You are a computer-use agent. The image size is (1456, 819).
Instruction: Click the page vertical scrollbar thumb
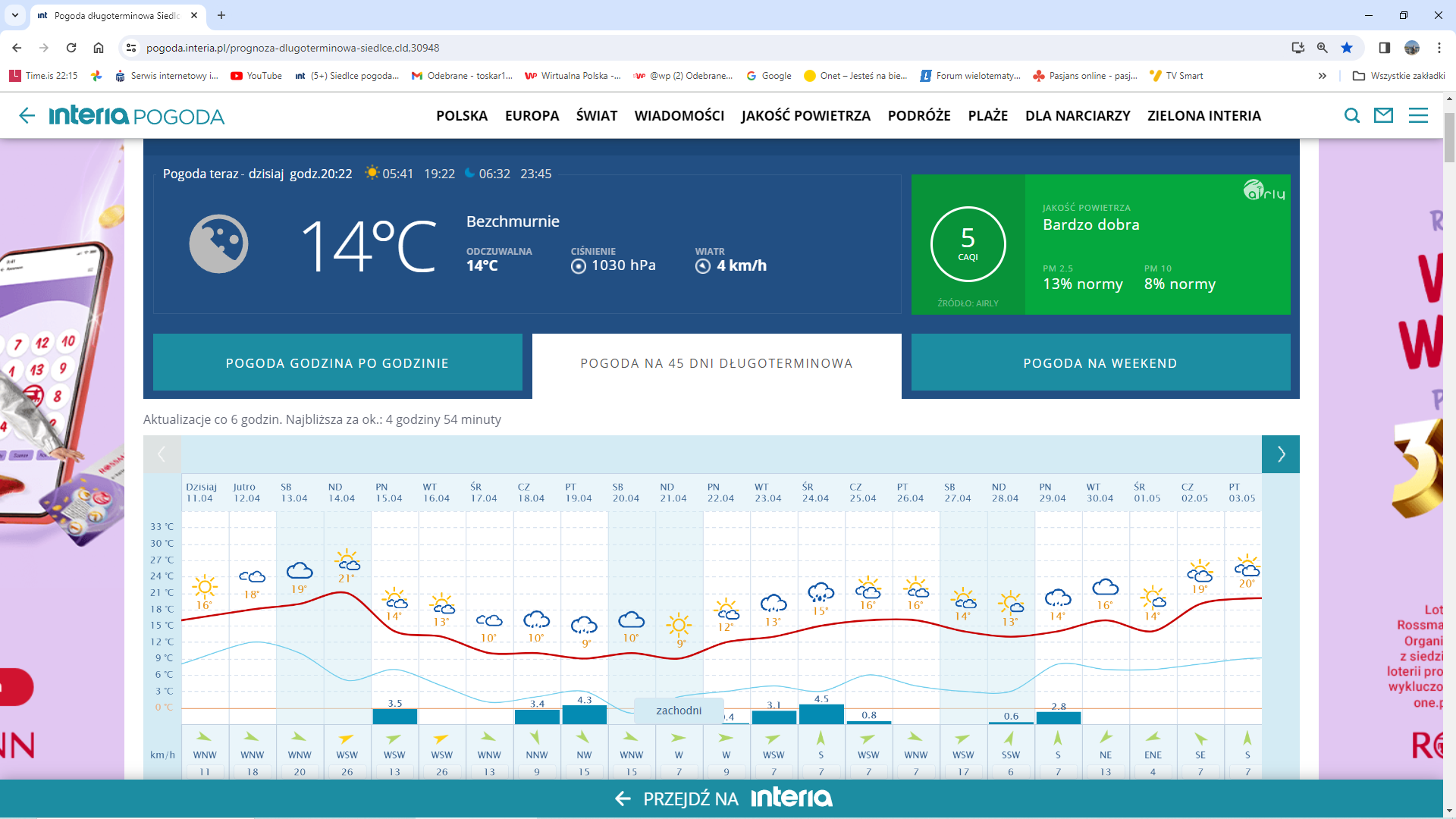click(x=1449, y=136)
